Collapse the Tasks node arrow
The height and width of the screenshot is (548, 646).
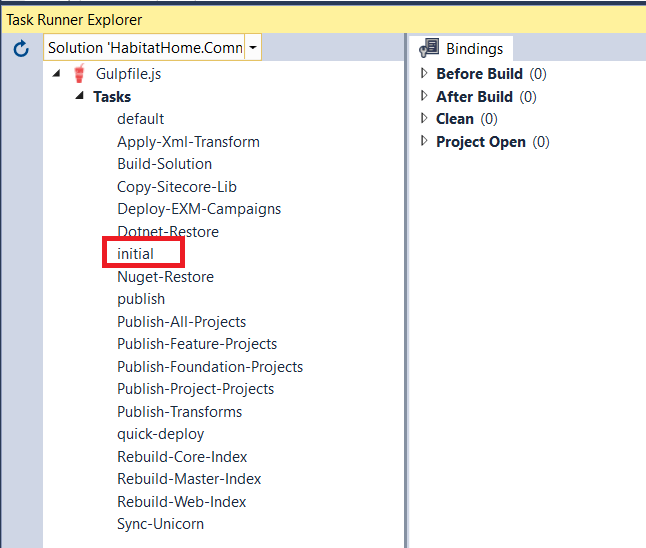coord(80,97)
